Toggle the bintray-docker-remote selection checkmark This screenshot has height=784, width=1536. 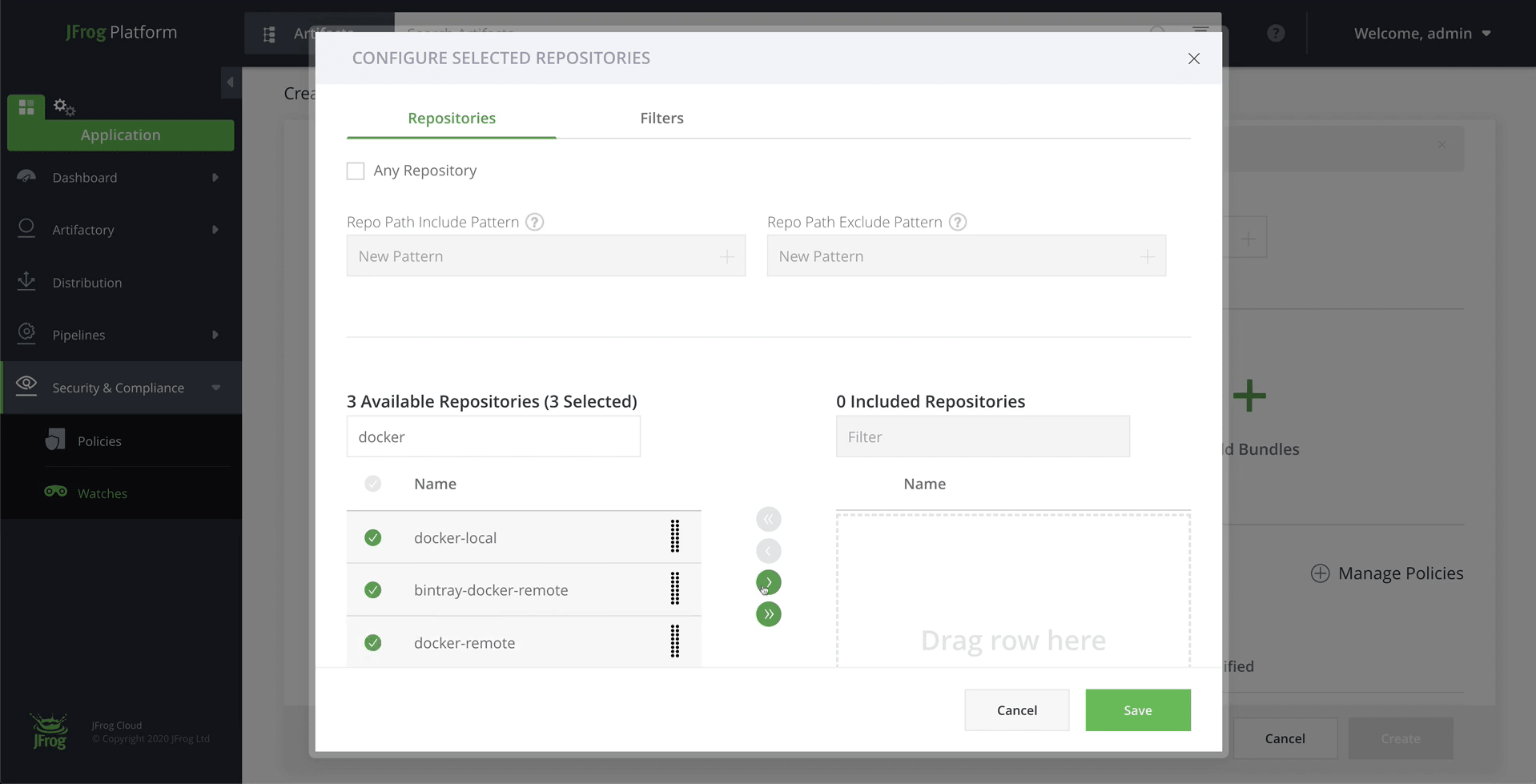coord(373,589)
